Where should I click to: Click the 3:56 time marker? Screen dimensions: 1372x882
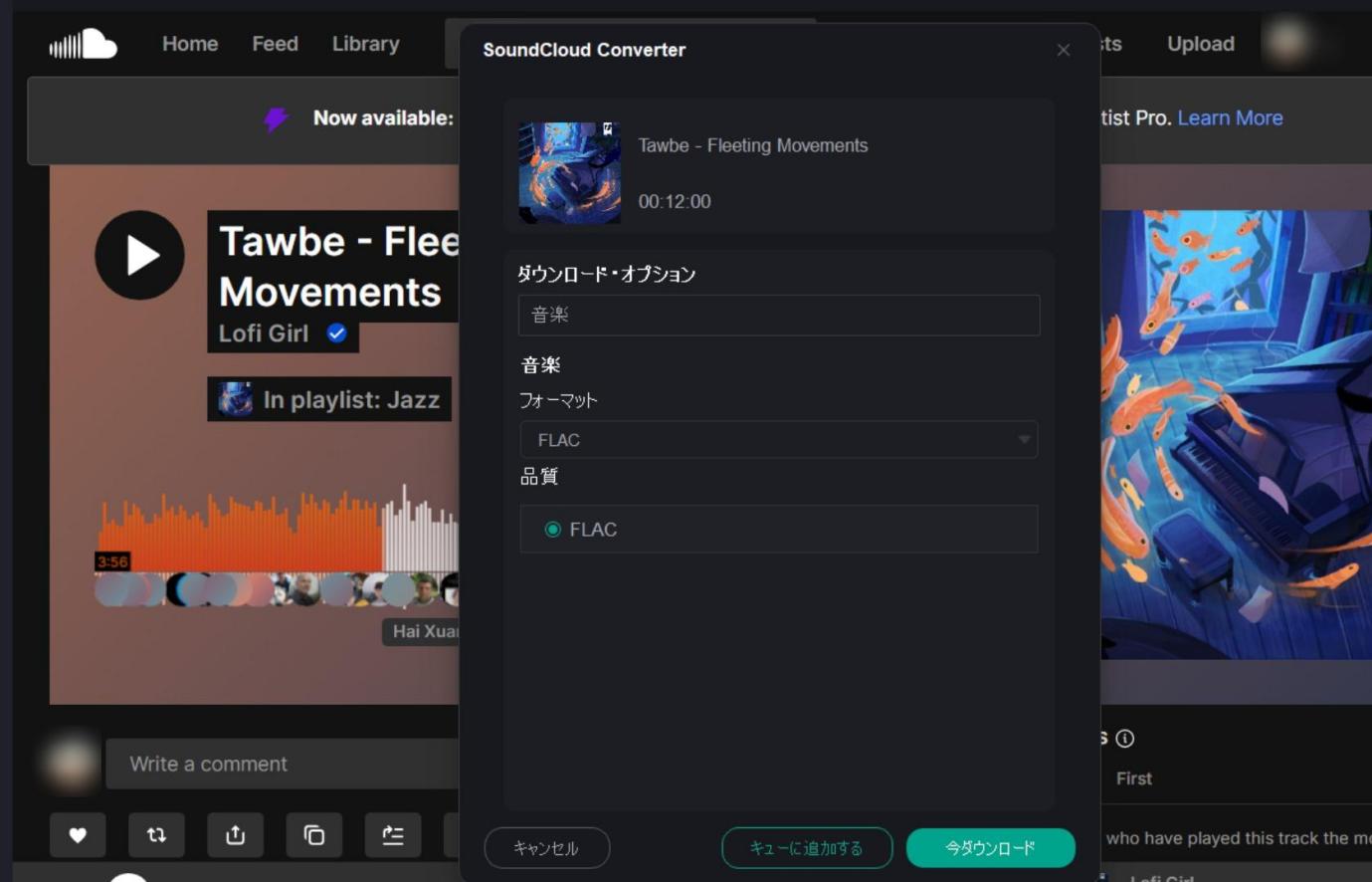point(112,561)
